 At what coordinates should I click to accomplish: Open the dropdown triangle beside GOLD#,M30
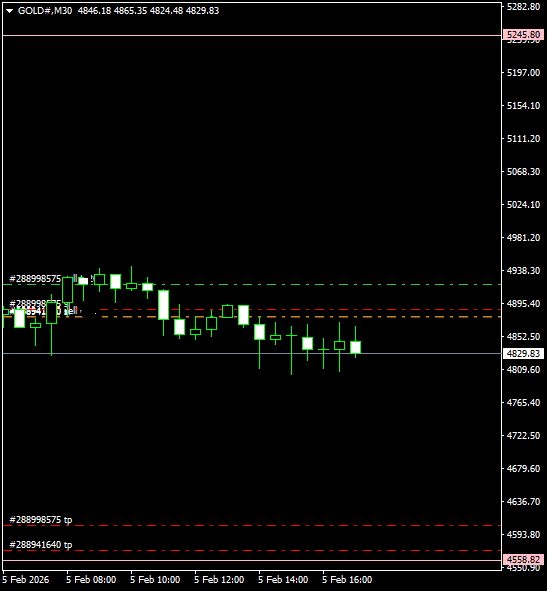click(10, 11)
